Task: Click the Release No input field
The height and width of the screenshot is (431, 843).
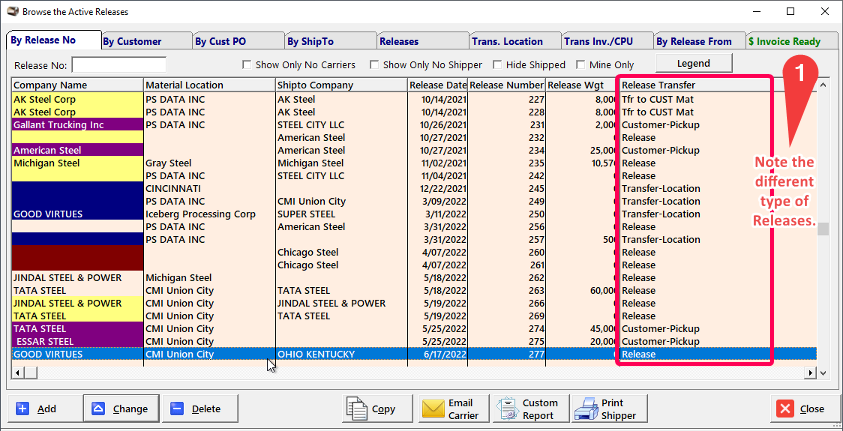Action: point(119,65)
